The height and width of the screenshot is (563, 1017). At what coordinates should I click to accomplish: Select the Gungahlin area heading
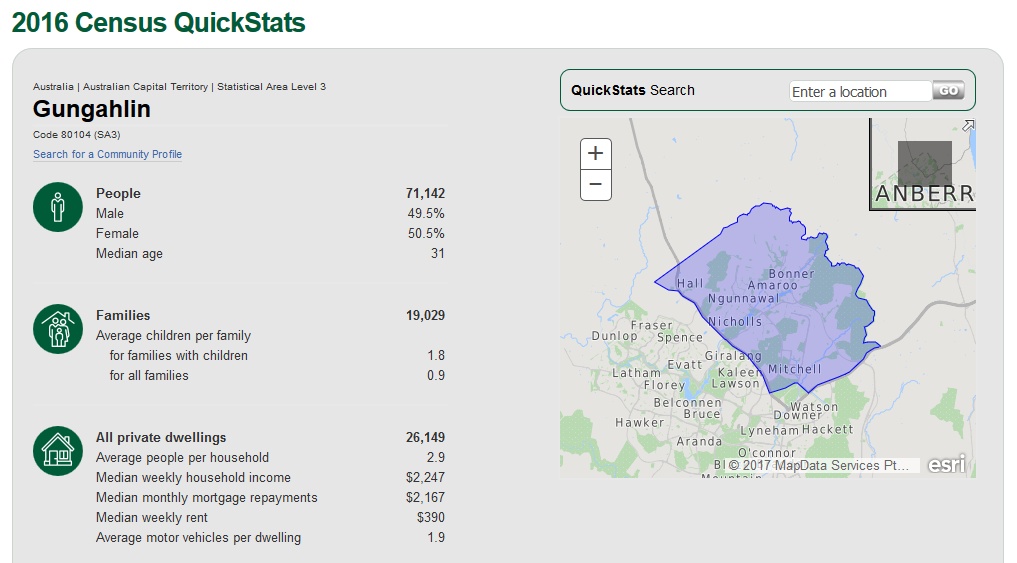(x=92, y=109)
